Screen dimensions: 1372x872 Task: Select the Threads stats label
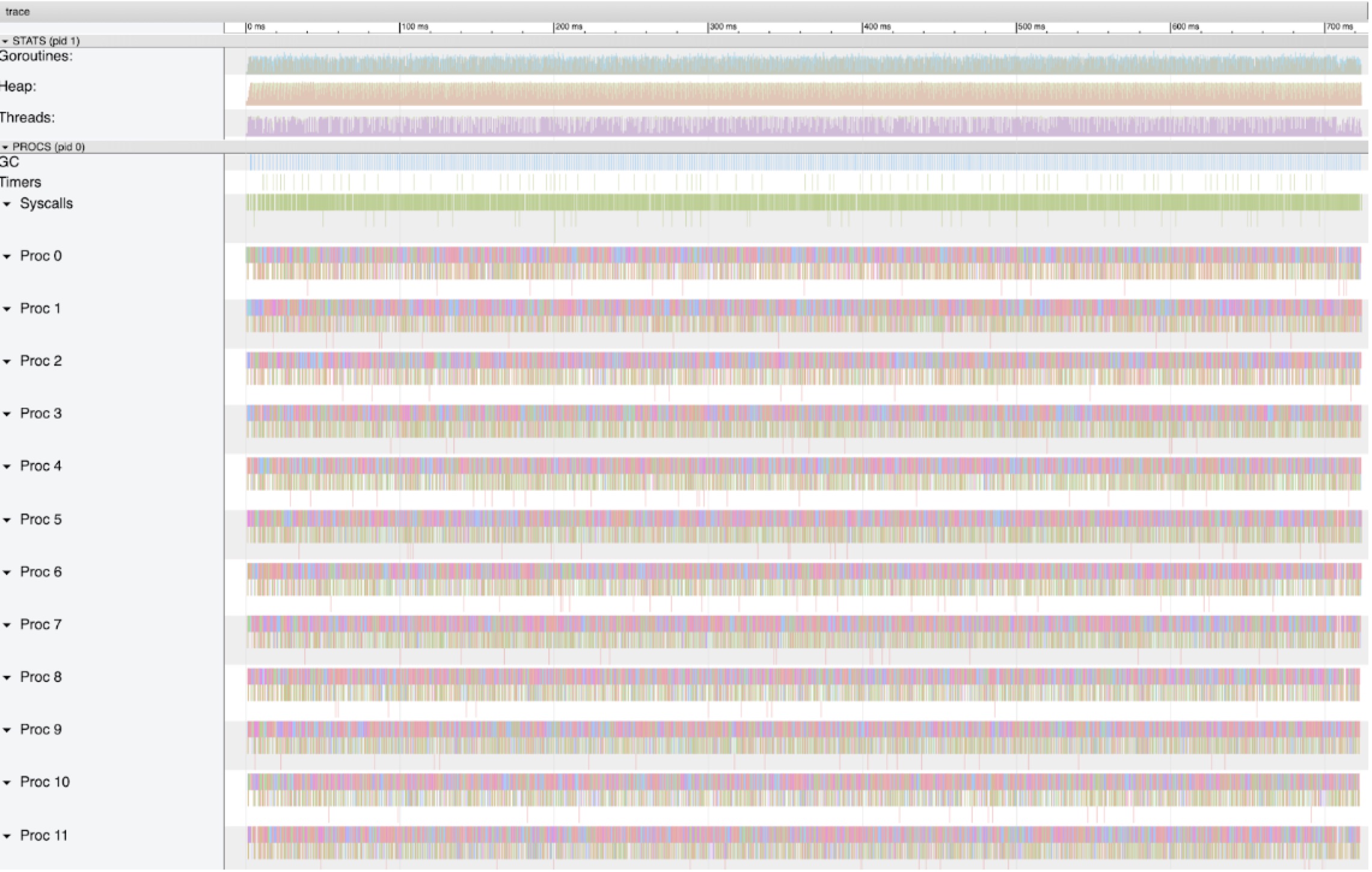(x=27, y=117)
